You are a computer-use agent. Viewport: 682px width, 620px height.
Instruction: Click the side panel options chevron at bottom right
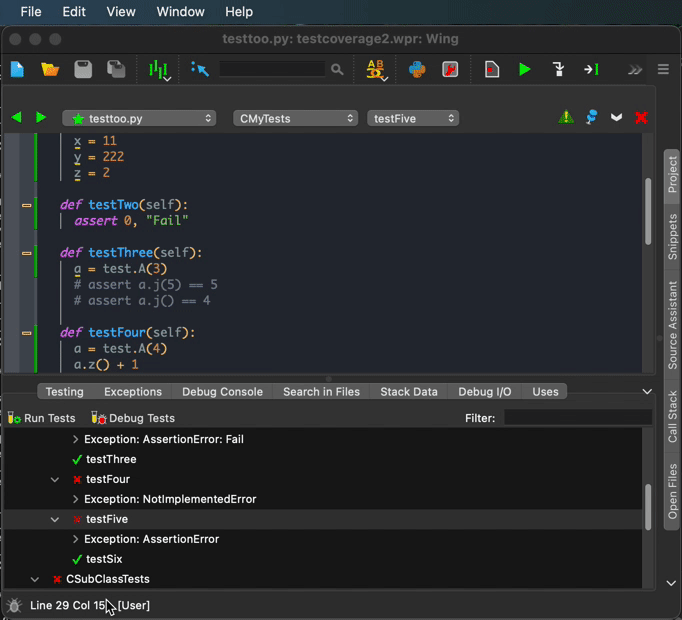[x=671, y=583]
